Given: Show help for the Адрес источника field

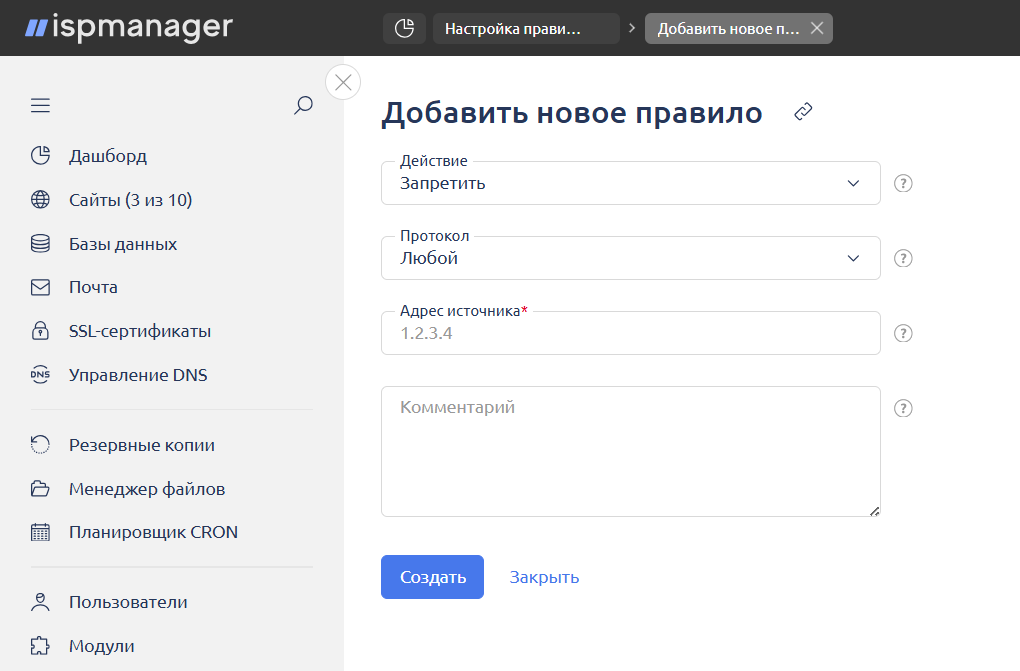Looking at the screenshot, I should pyautogui.click(x=903, y=334).
